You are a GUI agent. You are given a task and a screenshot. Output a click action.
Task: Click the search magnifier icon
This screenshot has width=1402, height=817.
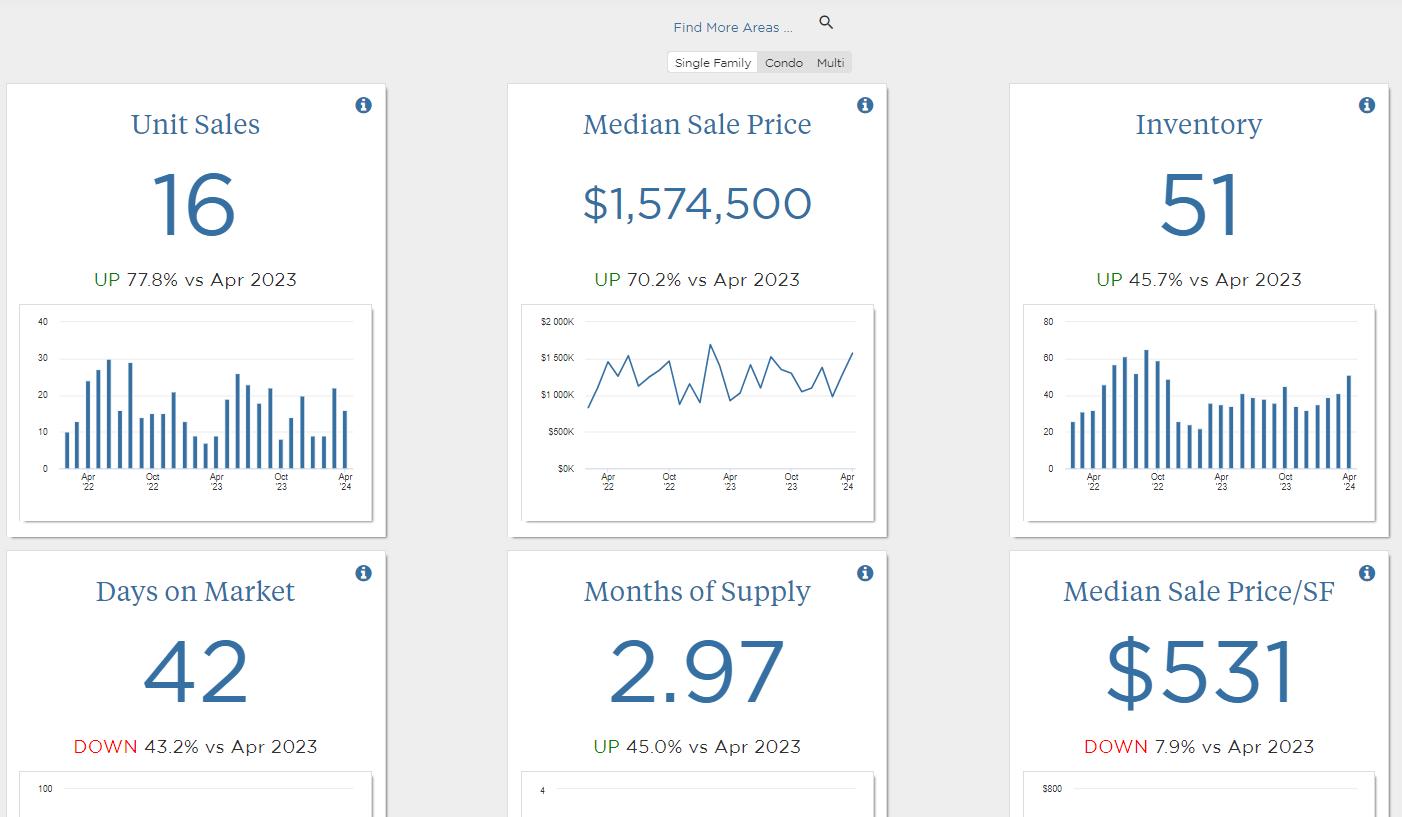(x=826, y=23)
